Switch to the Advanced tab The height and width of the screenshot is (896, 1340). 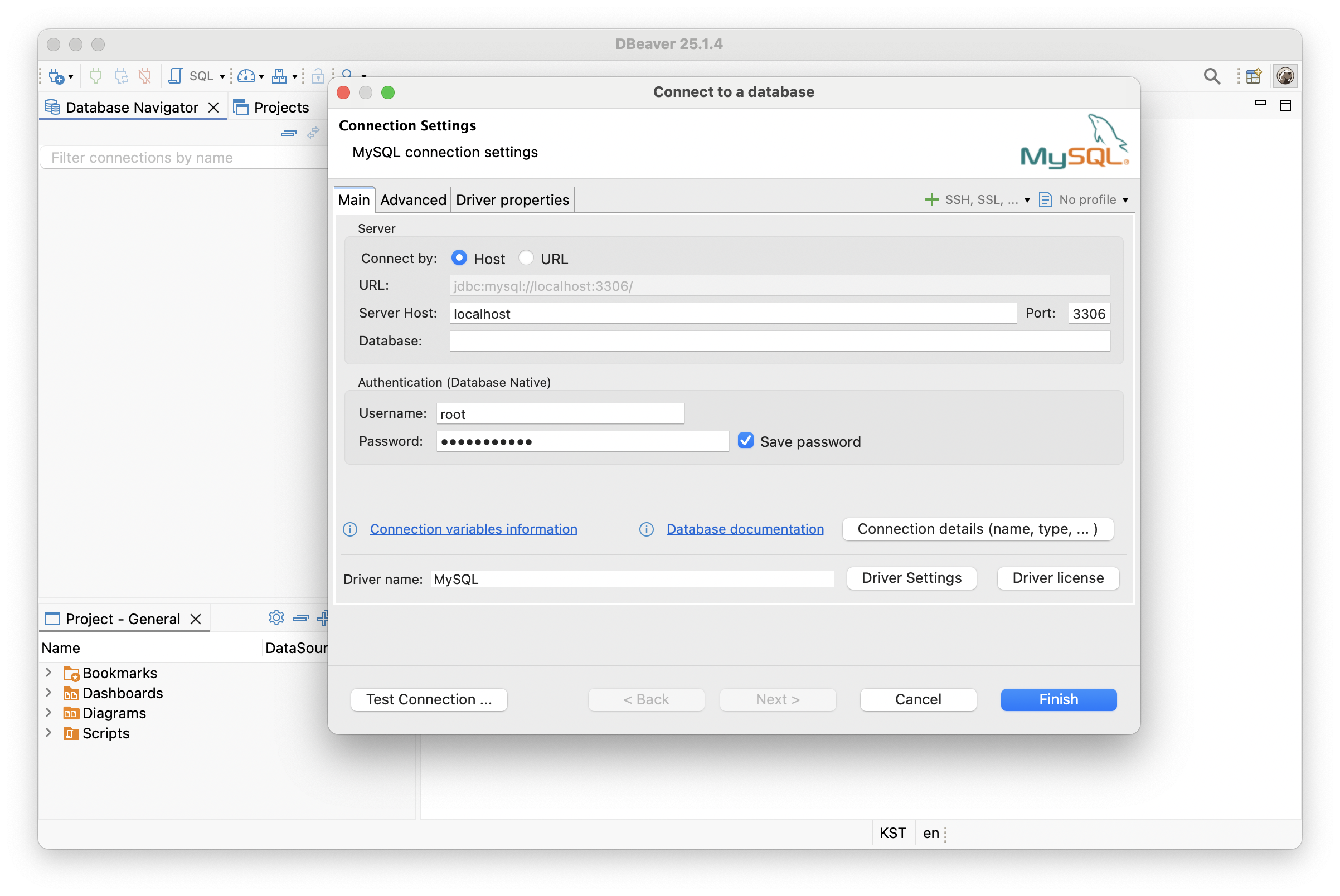[x=412, y=199]
